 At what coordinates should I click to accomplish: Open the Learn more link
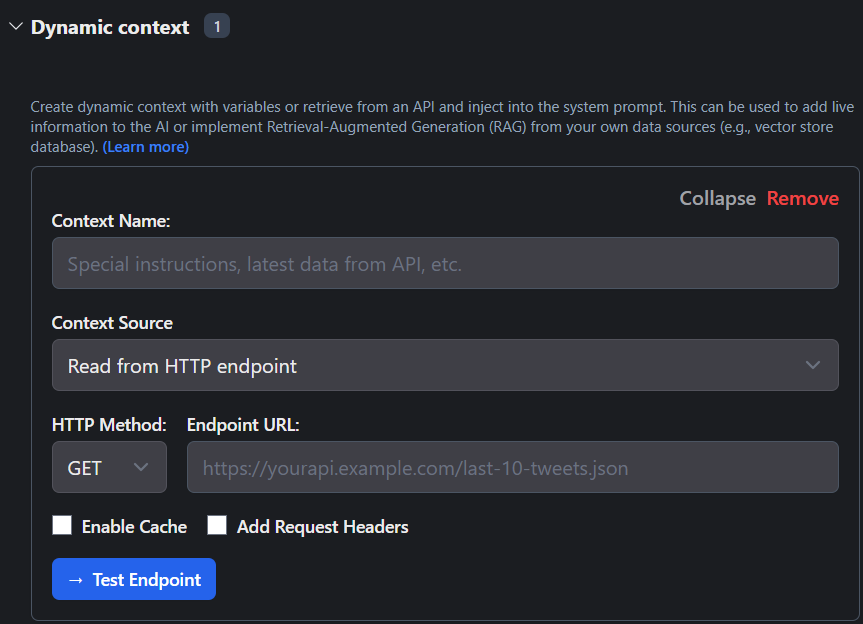coord(145,147)
